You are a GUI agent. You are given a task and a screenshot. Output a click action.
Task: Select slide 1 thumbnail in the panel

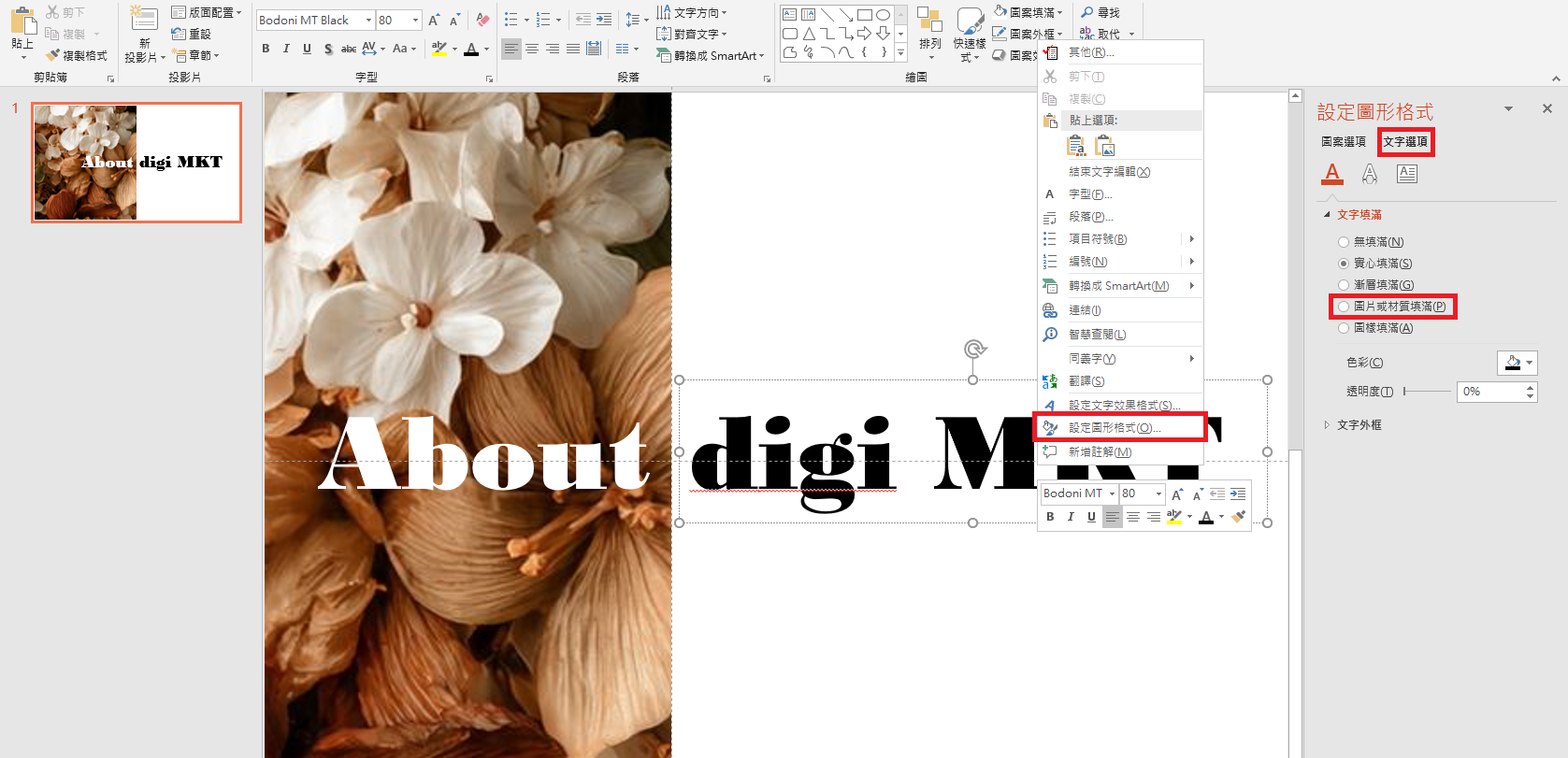point(137,163)
